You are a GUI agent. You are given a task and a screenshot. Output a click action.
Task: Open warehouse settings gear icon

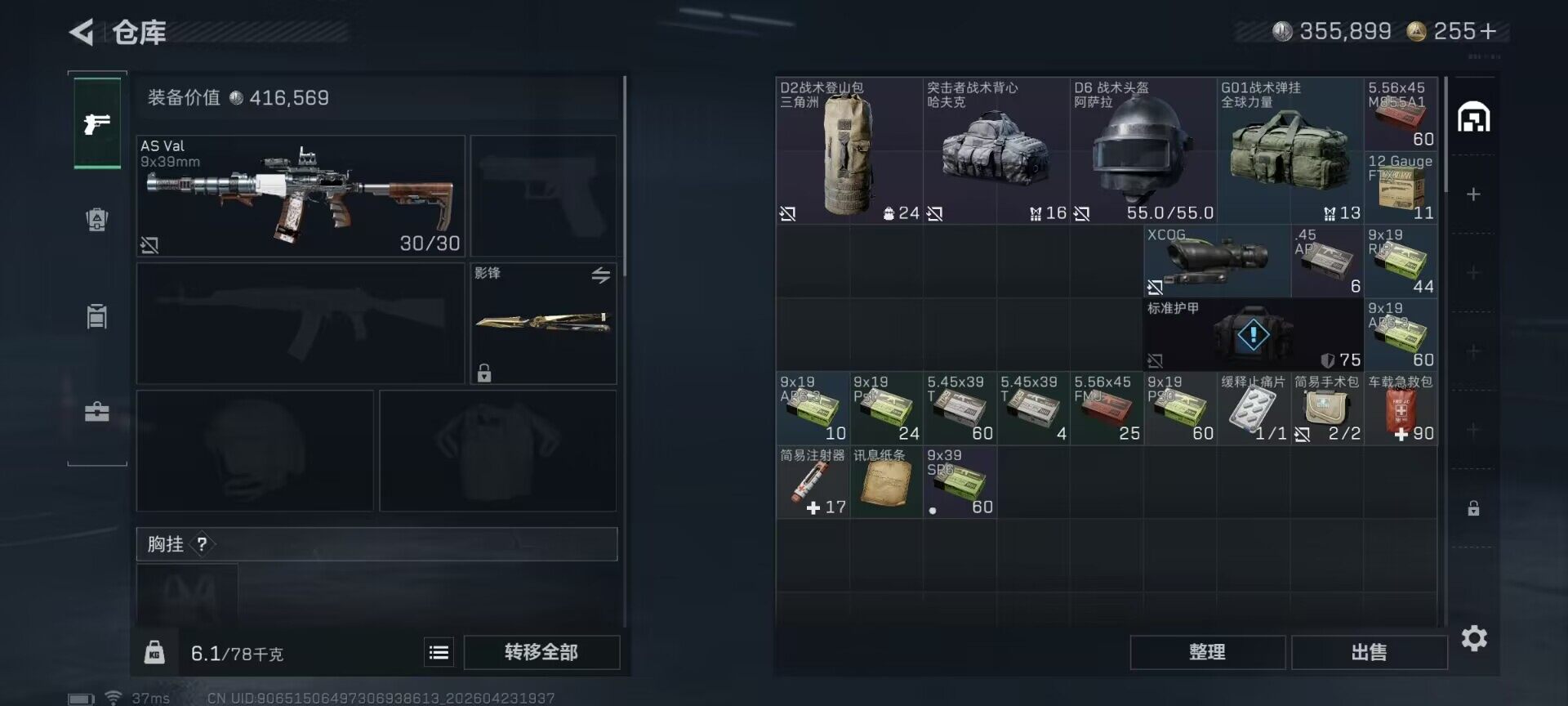point(1474,638)
